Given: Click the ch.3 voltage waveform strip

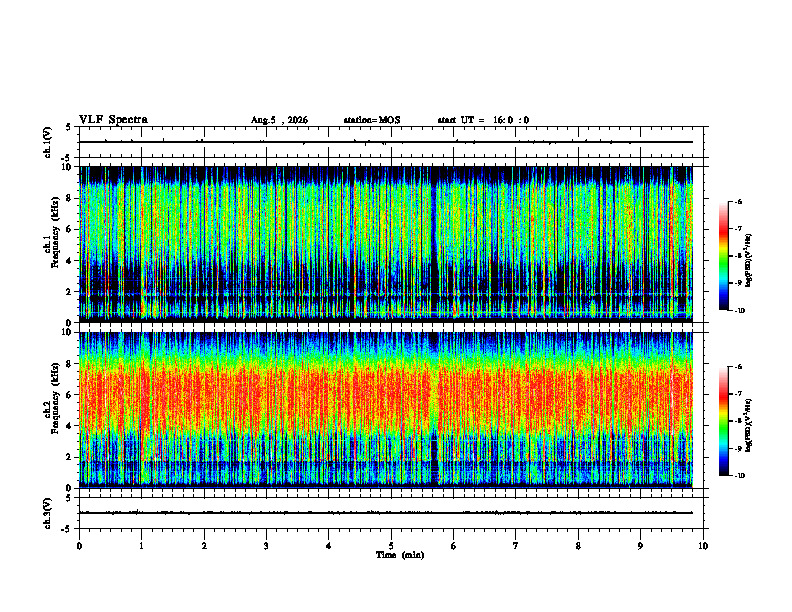Looking at the screenshot, I should point(391,513).
